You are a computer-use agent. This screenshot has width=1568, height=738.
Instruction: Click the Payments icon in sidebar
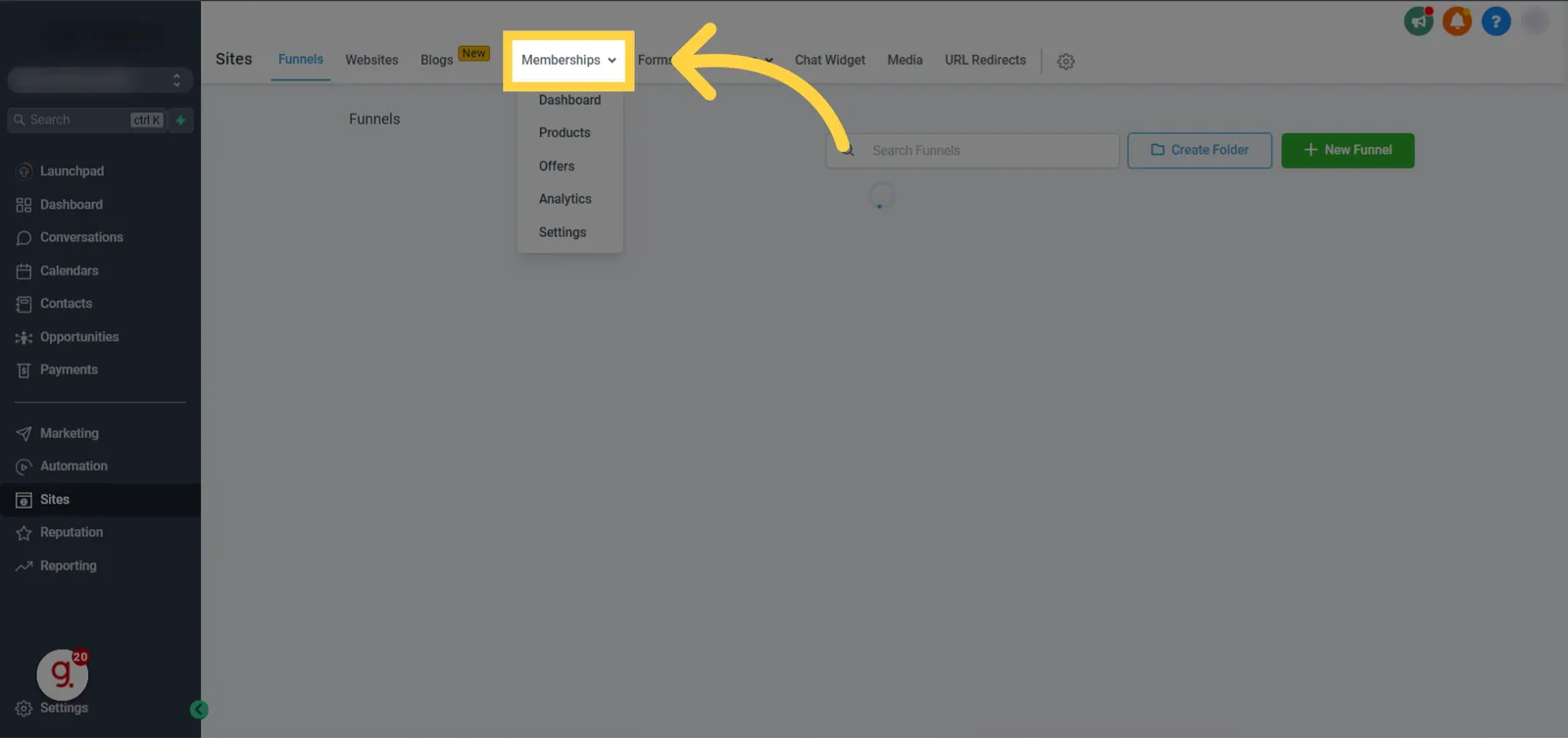point(24,370)
